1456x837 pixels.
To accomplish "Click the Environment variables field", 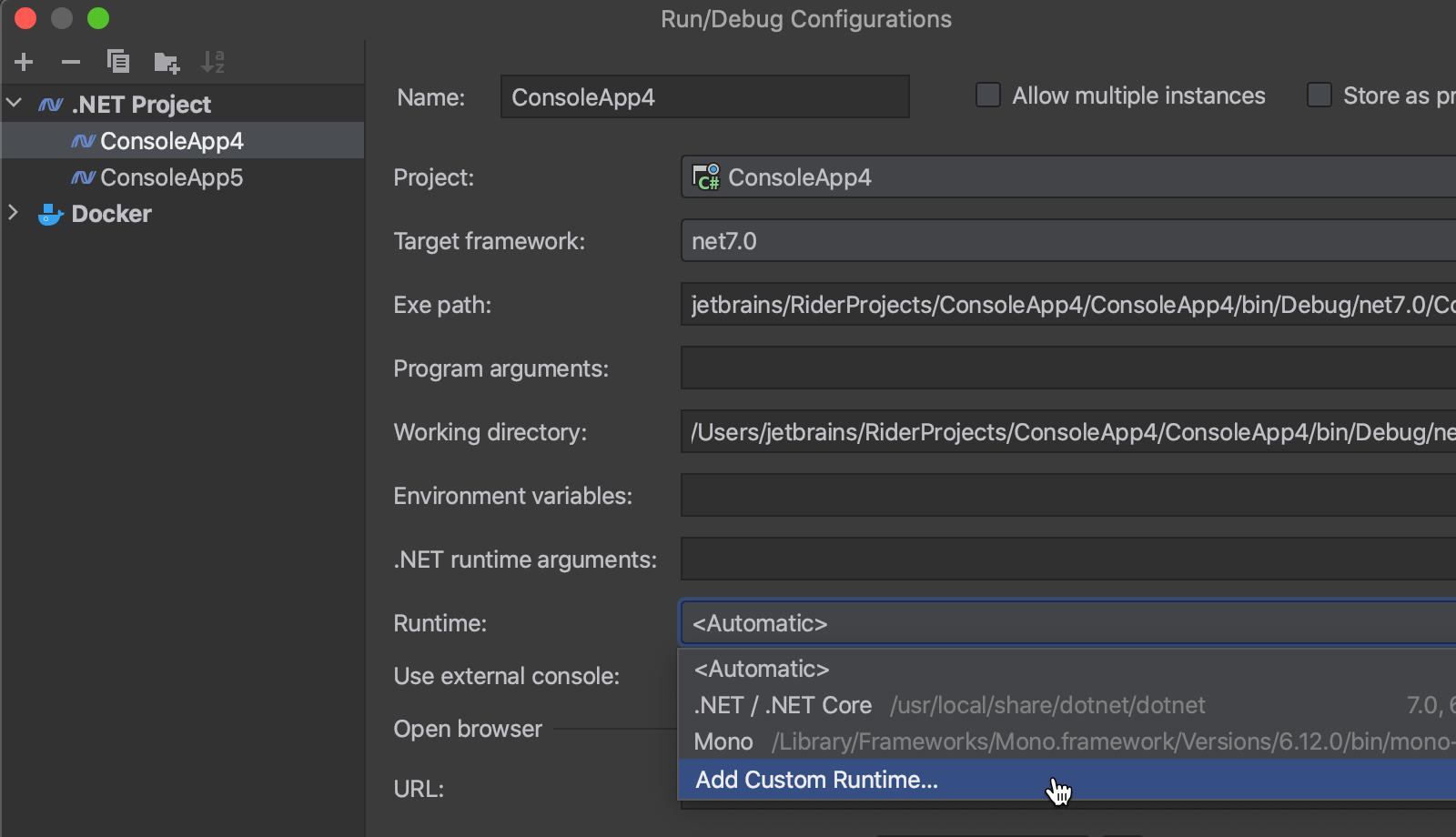I will pos(1065,496).
